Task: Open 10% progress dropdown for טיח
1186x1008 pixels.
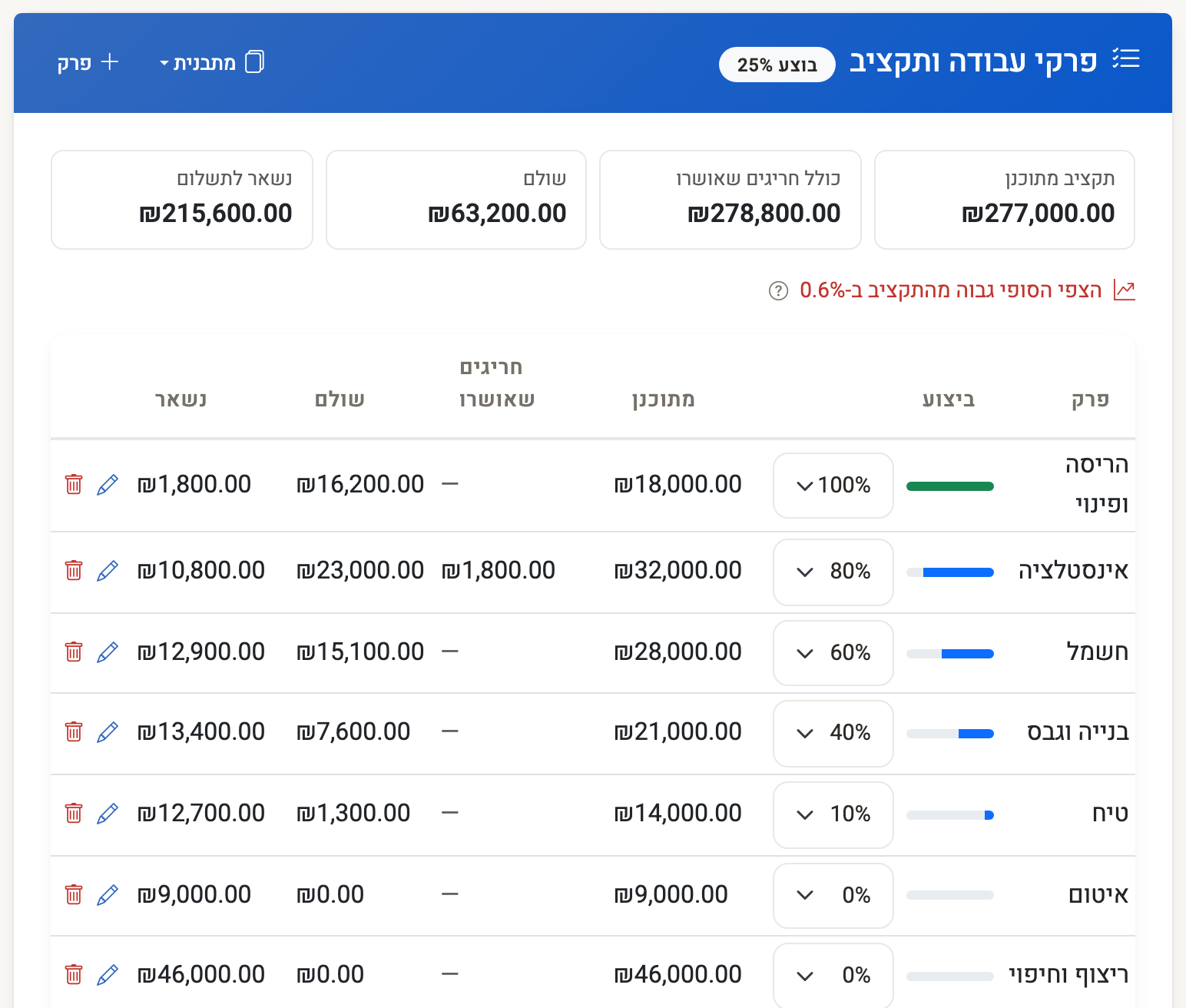Action: click(x=833, y=814)
